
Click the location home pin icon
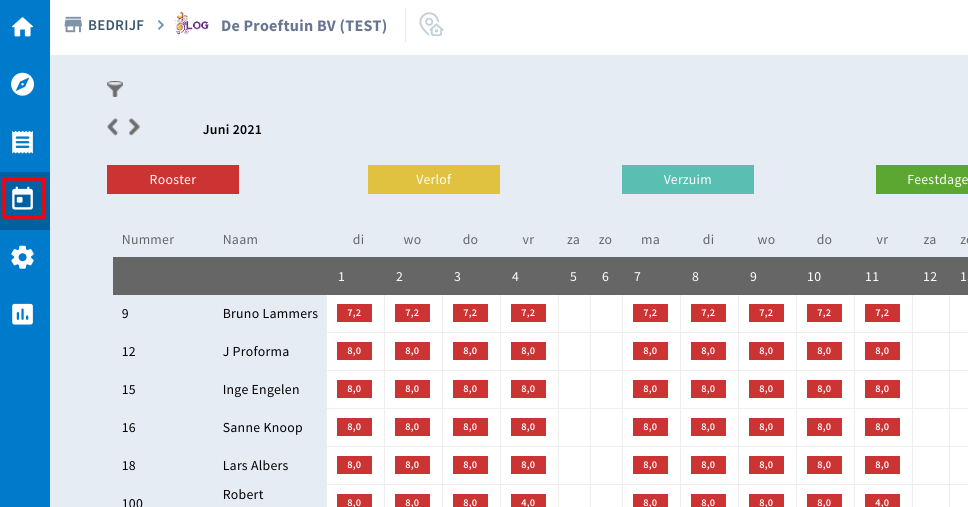(431, 26)
